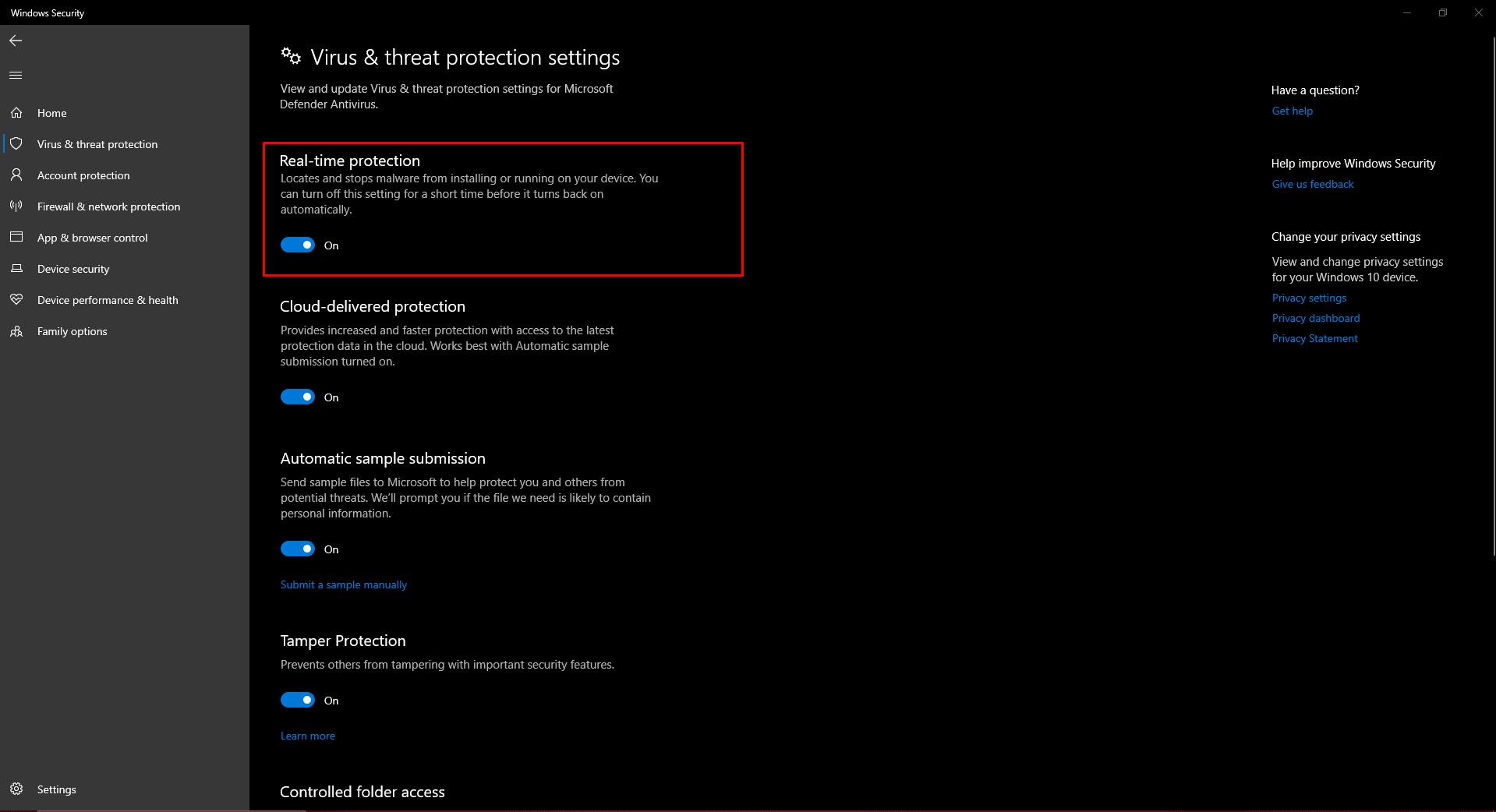Click the Home house icon
1496x812 pixels.
click(16, 113)
